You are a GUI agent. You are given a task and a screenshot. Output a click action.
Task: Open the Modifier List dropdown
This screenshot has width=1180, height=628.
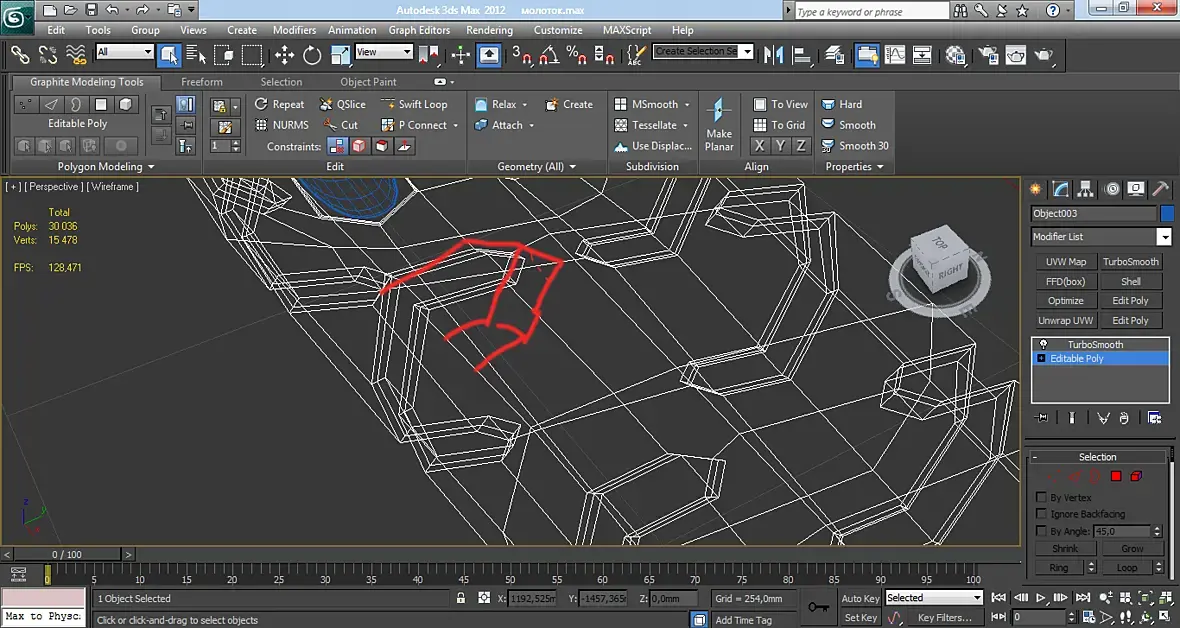pyautogui.click(x=1163, y=237)
